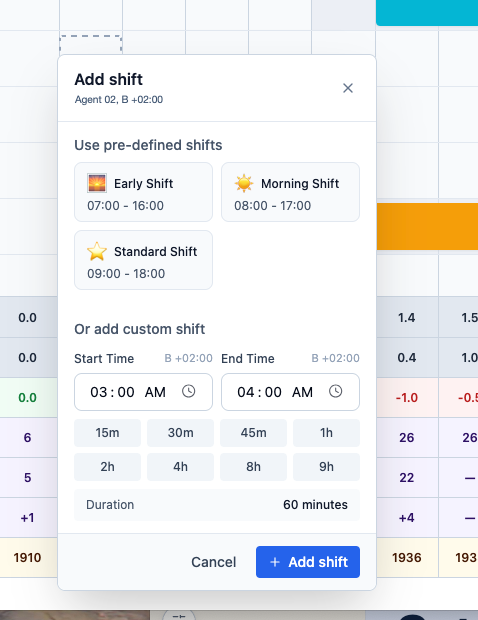Set duration to 4h
Image resolution: width=478 pixels, height=620 pixels.
coord(180,467)
